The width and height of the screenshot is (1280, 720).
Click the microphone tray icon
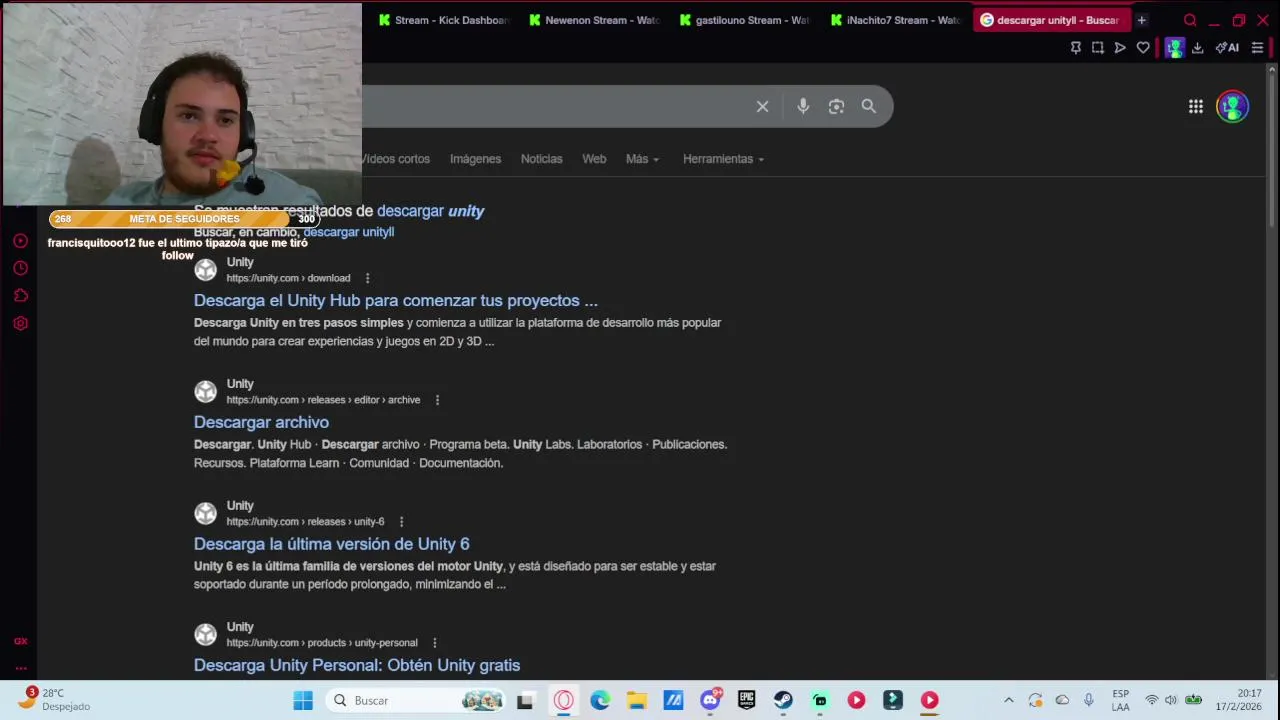[1088, 701]
